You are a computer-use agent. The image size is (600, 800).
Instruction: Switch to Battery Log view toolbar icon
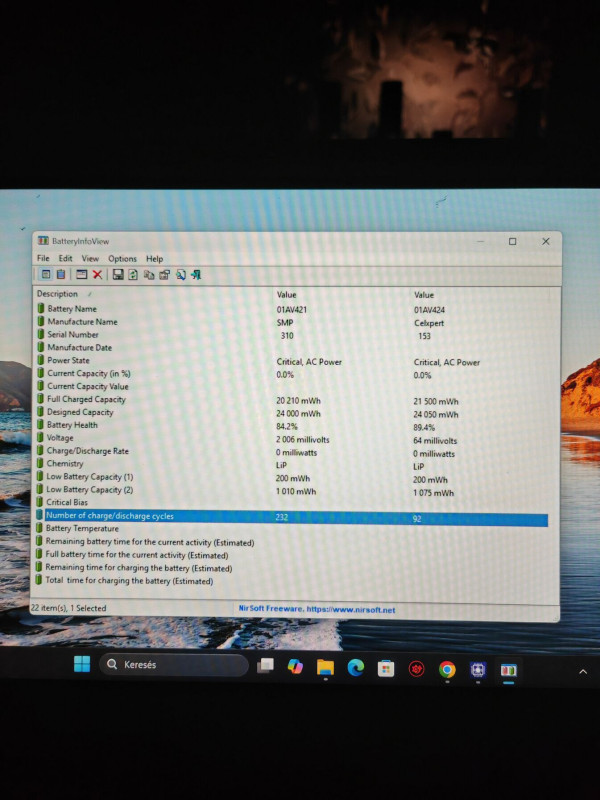tap(61, 274)
